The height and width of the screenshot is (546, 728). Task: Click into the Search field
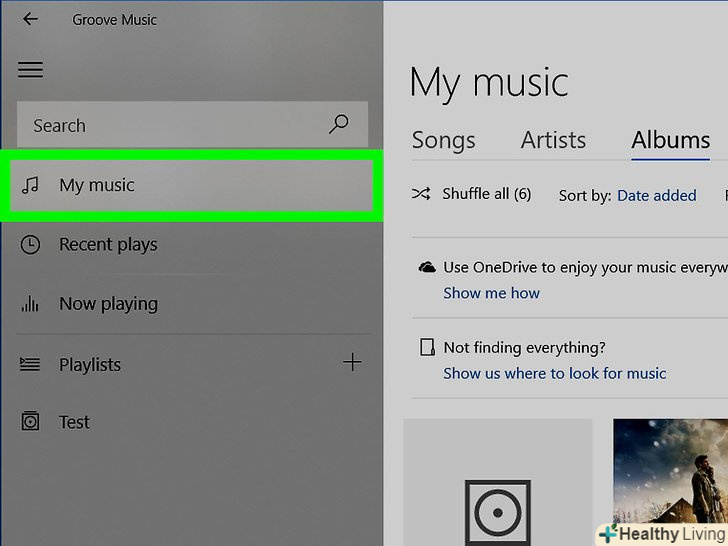click(x=192, y=125)
